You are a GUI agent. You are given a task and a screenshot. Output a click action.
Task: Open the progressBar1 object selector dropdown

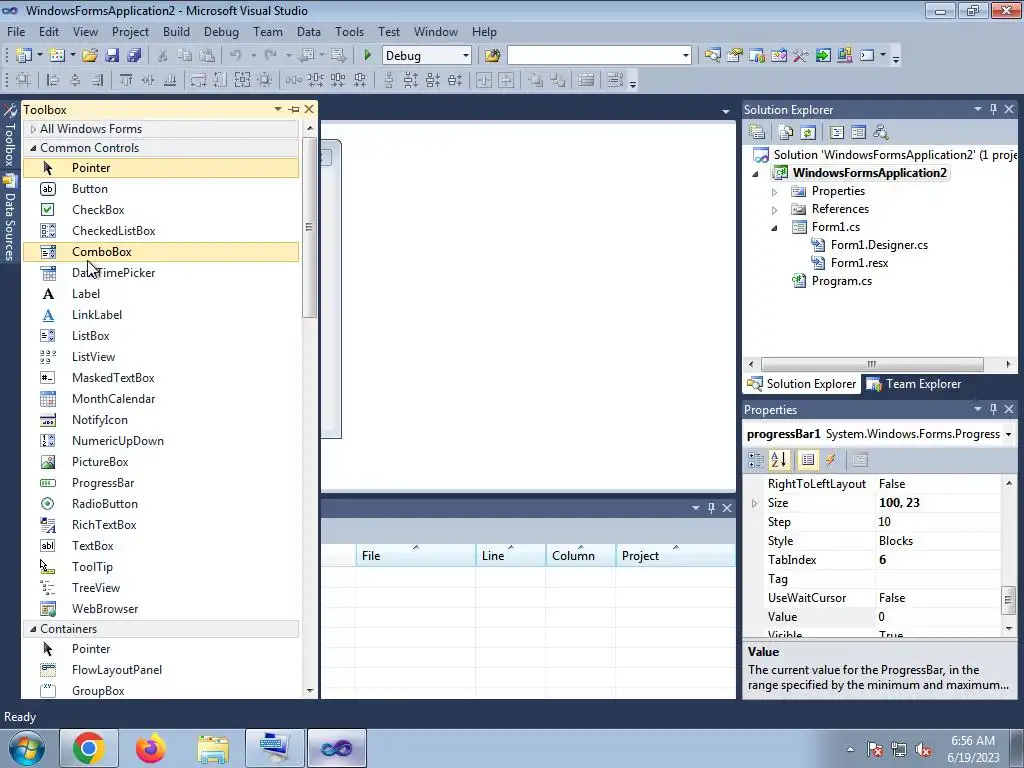click(x=1008, y=434)
